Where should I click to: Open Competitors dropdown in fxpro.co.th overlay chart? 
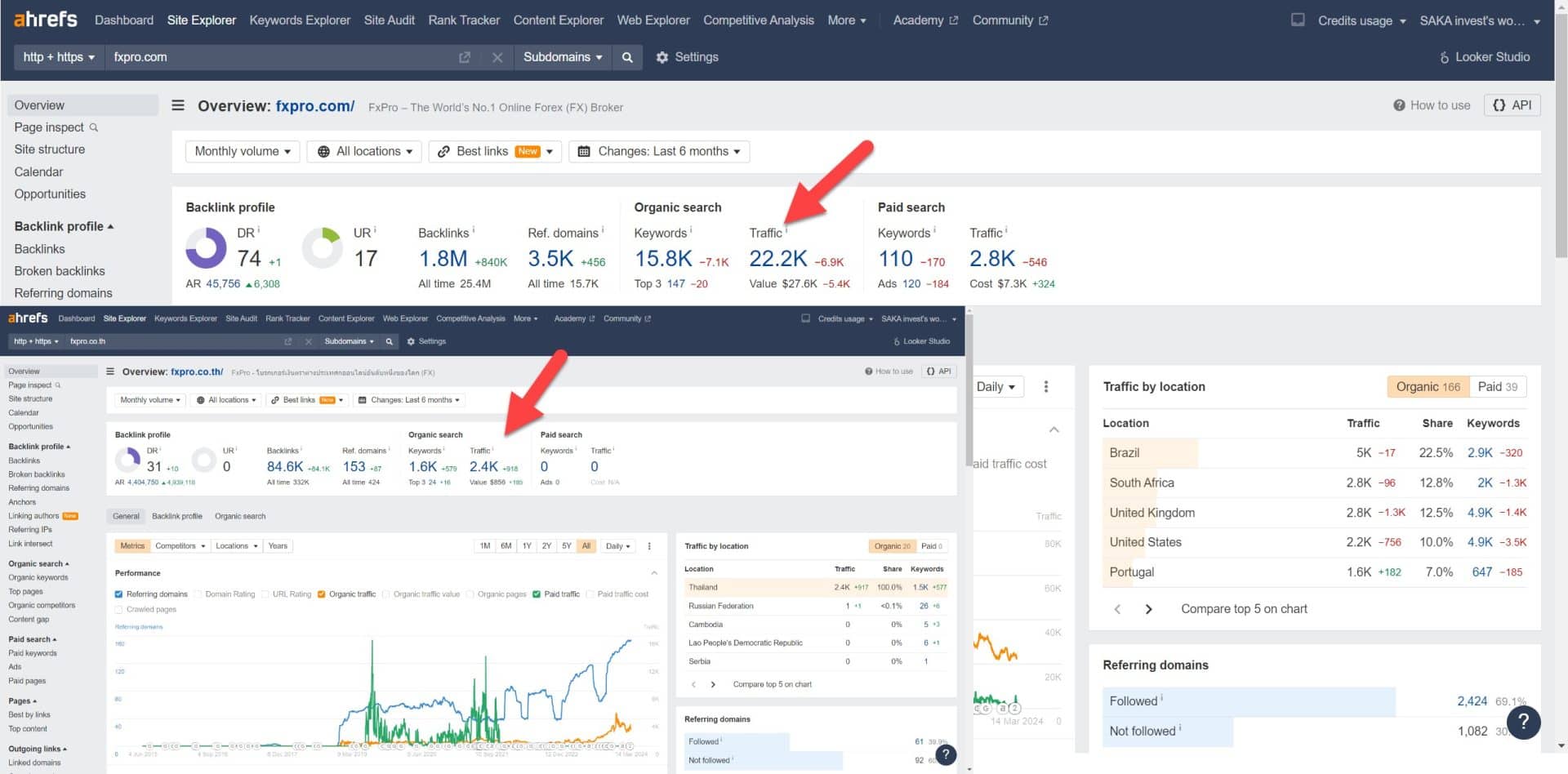pyautogui.click(x=180, y=546)
